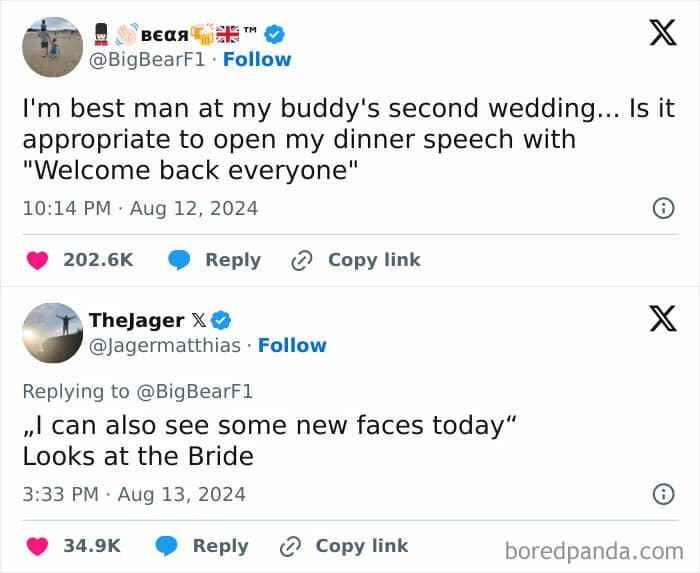Follow @Jagermatthias

pos(292,345)
